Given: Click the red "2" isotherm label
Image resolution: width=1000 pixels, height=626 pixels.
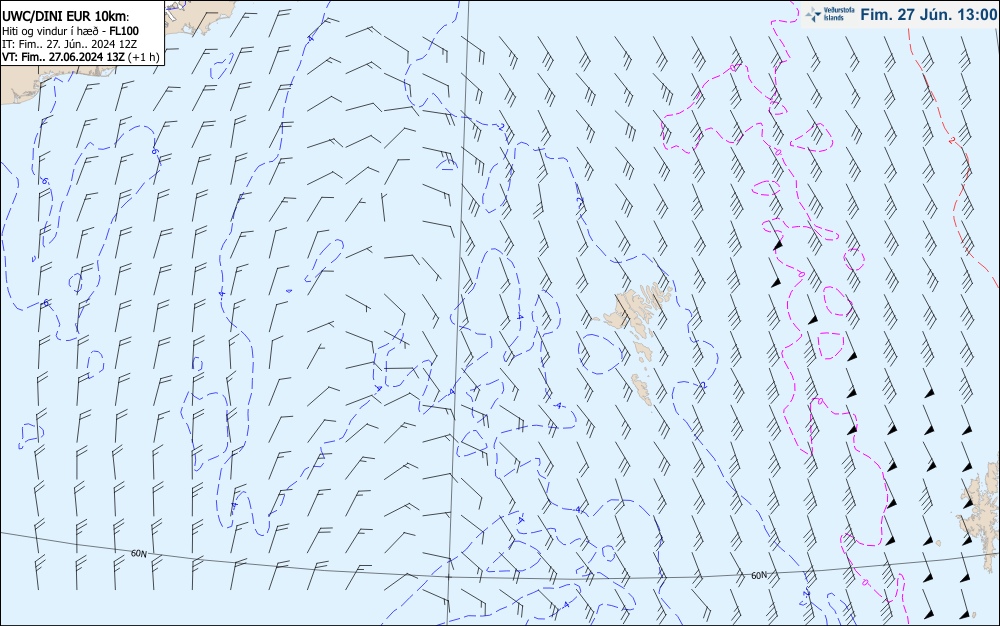Looking at the screenshot, I should (x=952, y=140).
